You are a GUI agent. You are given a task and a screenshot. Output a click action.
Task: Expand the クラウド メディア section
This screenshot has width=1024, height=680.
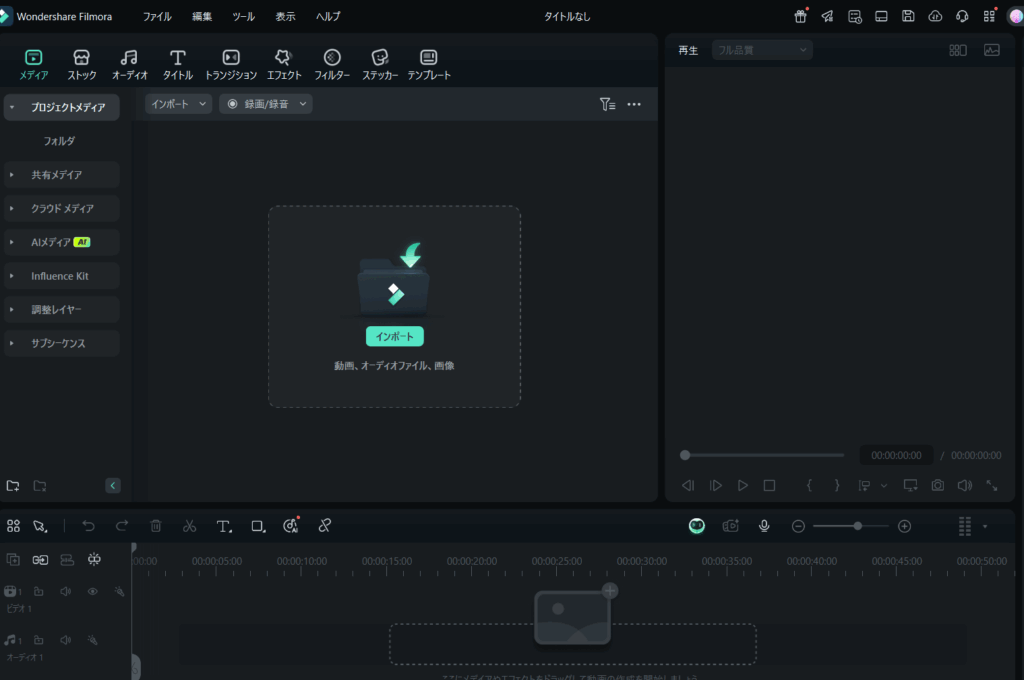[x=12, y=208]
